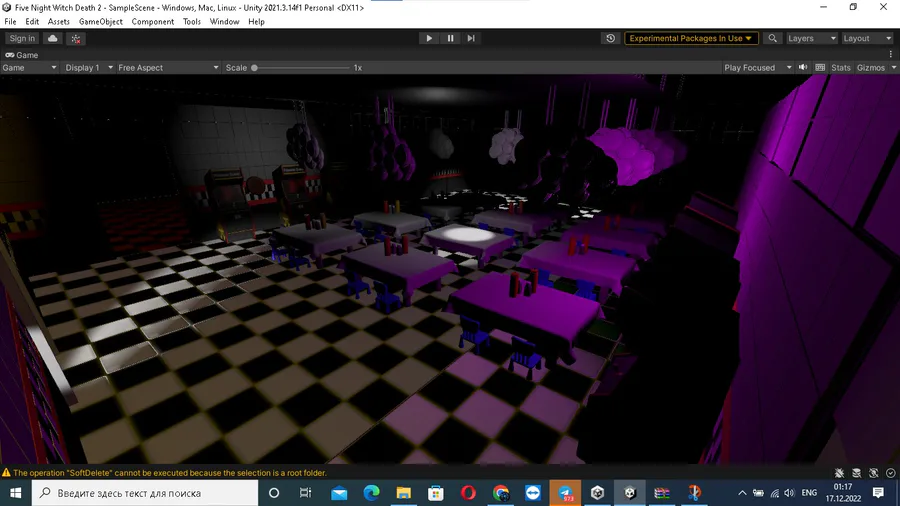Screen dimensions: 900x506
Task: Switch to Google Chrome on the taskbar
Action: pos(501,493)
